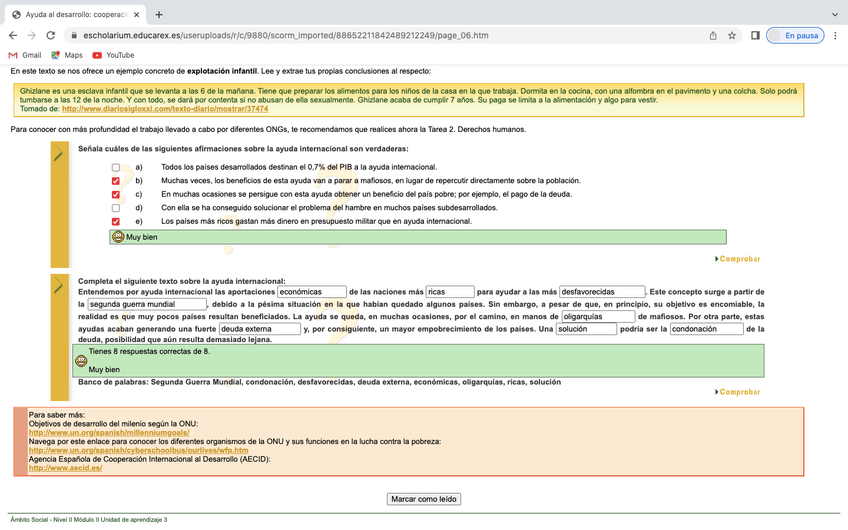Check option a) about 0,7% del PIB
The height and width of the screenshot is (530, 848).
(116, 167)
